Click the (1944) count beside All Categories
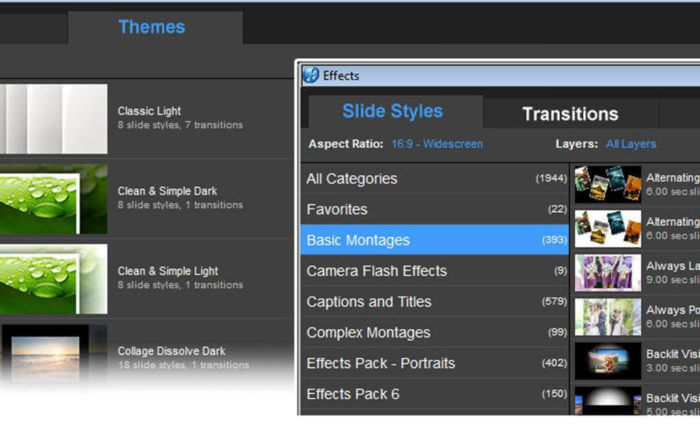The width and height of the screenshot is (700, 438). 551,178
